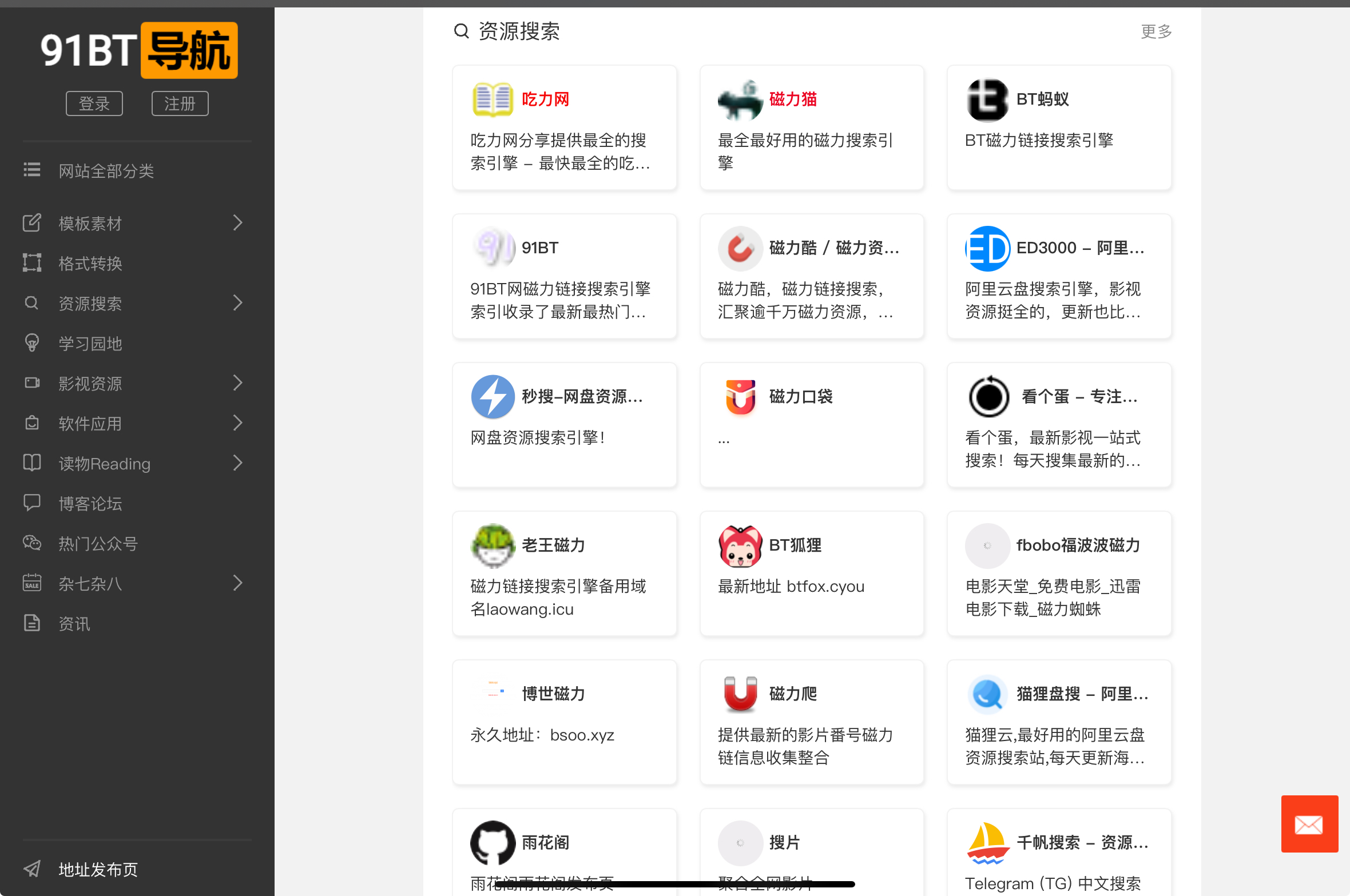The image size is (1350, 896).
Task: Click 更多 link in 资源搜索 header
Action: click(1156, 31)
